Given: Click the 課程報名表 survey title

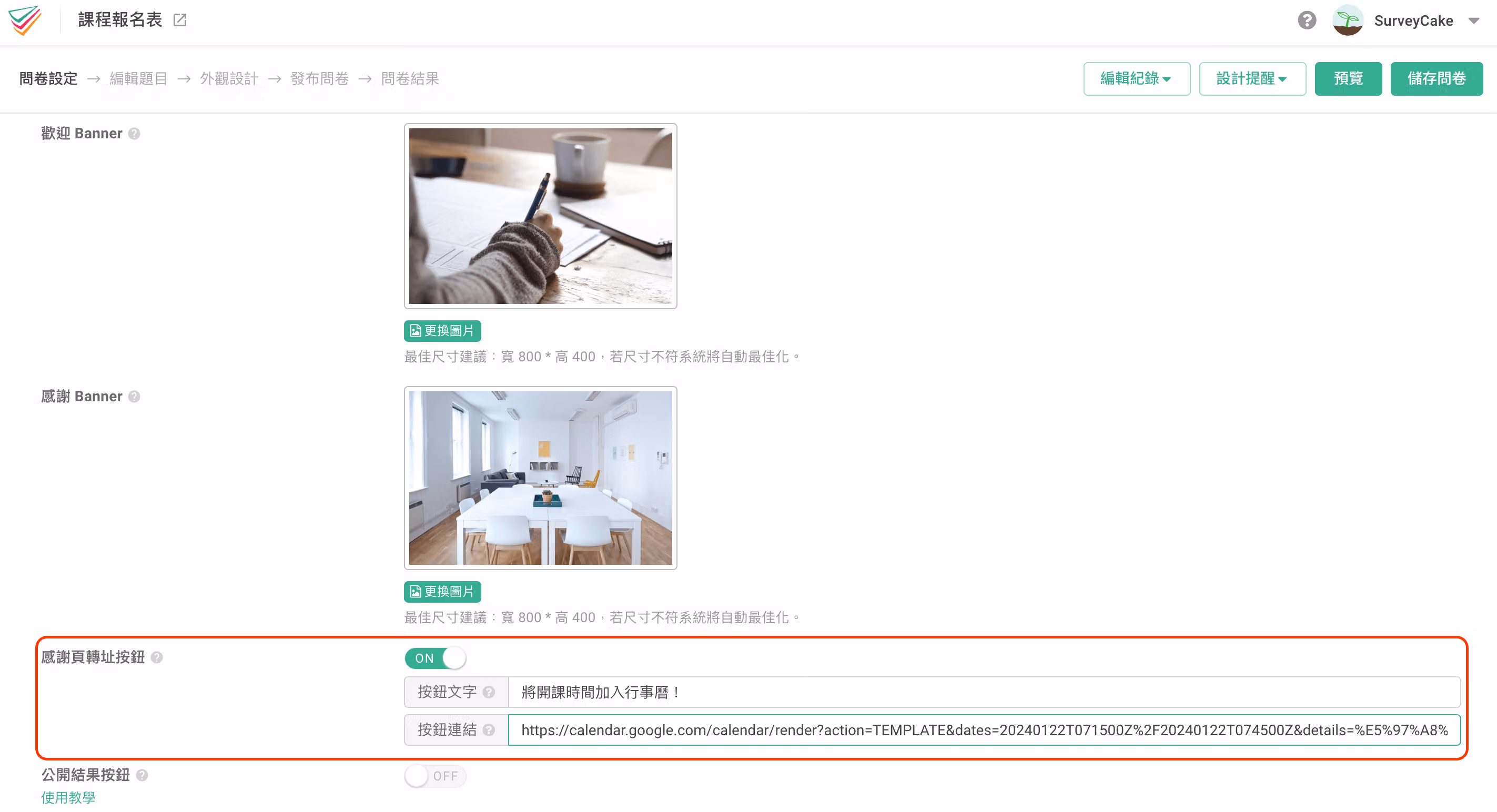Looking at the screenshot, I should click(120, 21).
